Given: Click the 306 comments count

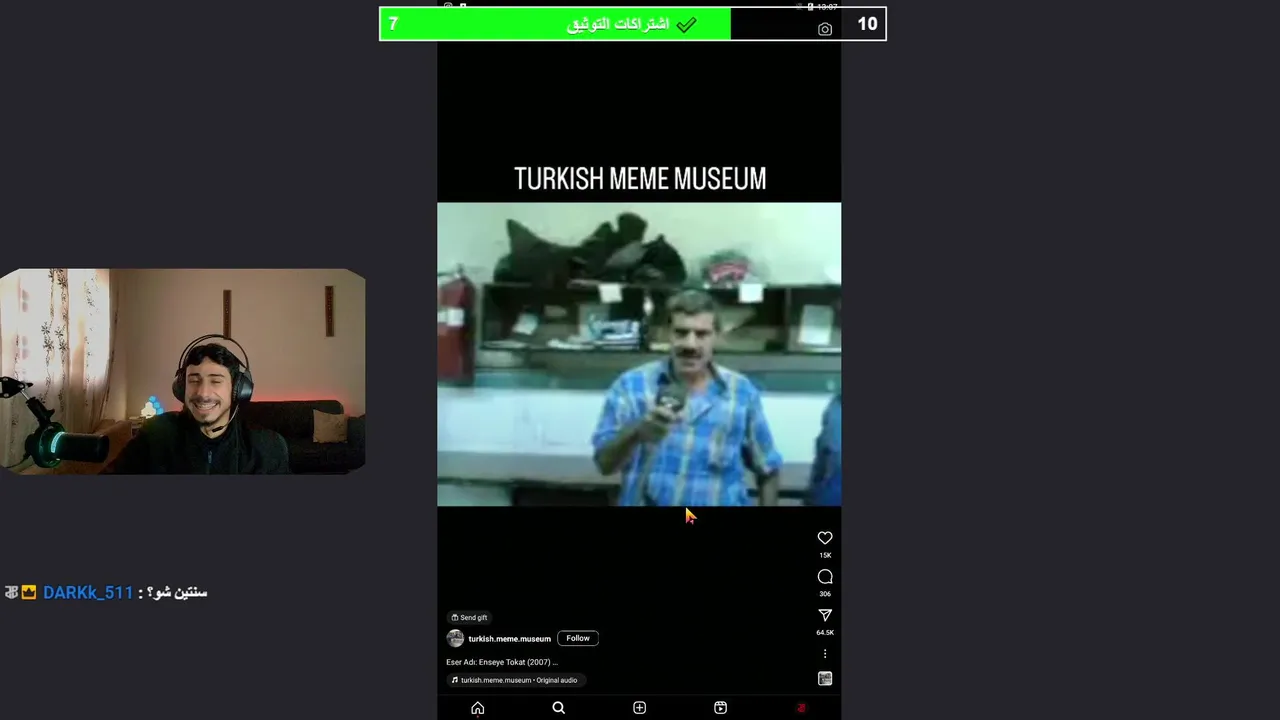Looking at the screenshot, I should 825,594.
